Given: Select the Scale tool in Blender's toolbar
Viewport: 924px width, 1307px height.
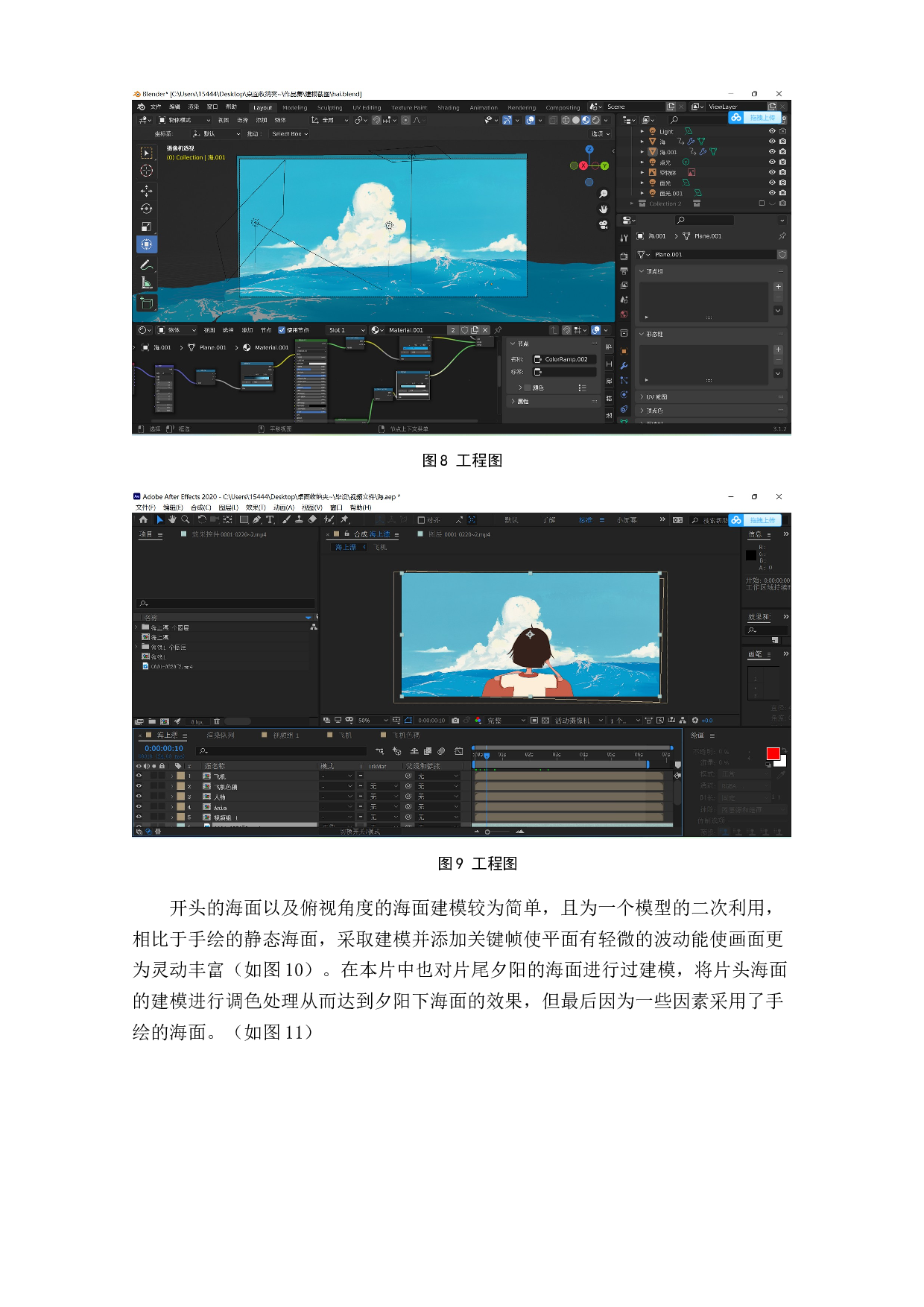Looking at the screenshot, I should coord(146,227).
